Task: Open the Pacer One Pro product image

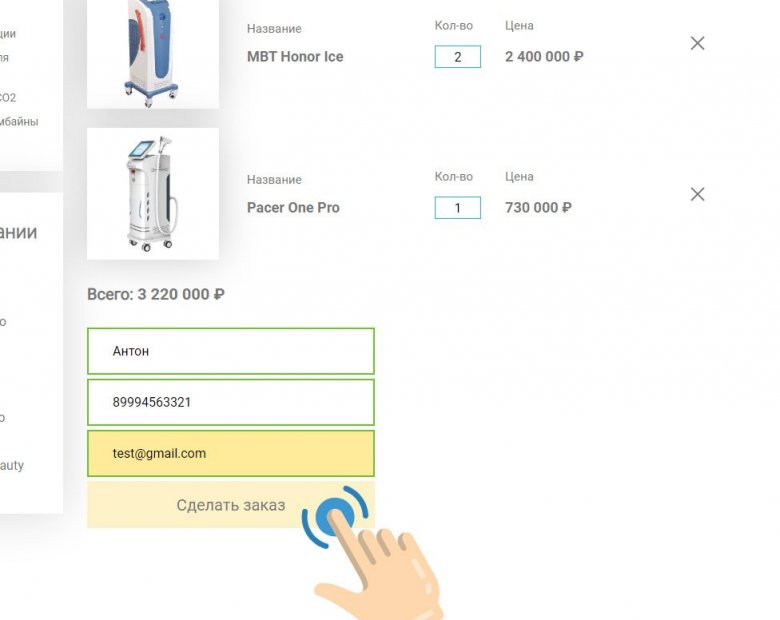Action: pyautogui.click(x=153, y=194)
